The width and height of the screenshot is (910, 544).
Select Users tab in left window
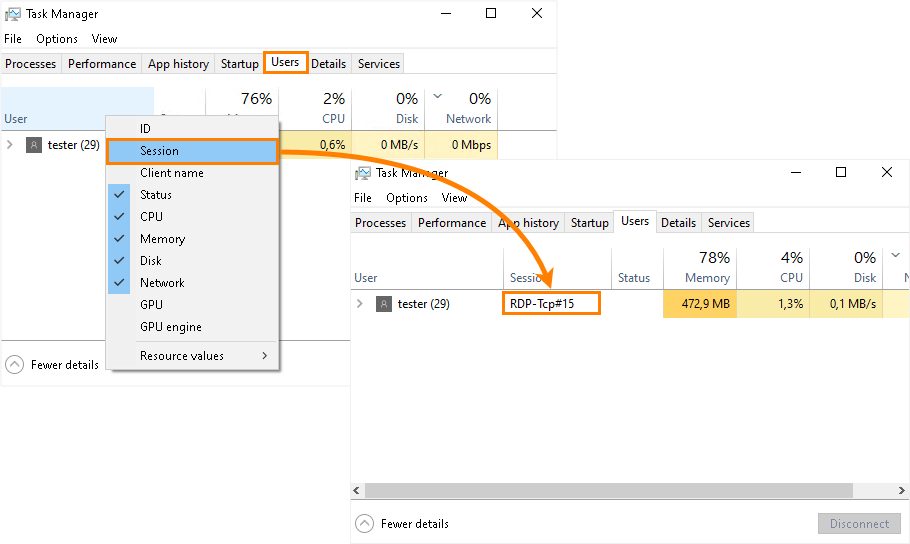(x=285, y=62)
